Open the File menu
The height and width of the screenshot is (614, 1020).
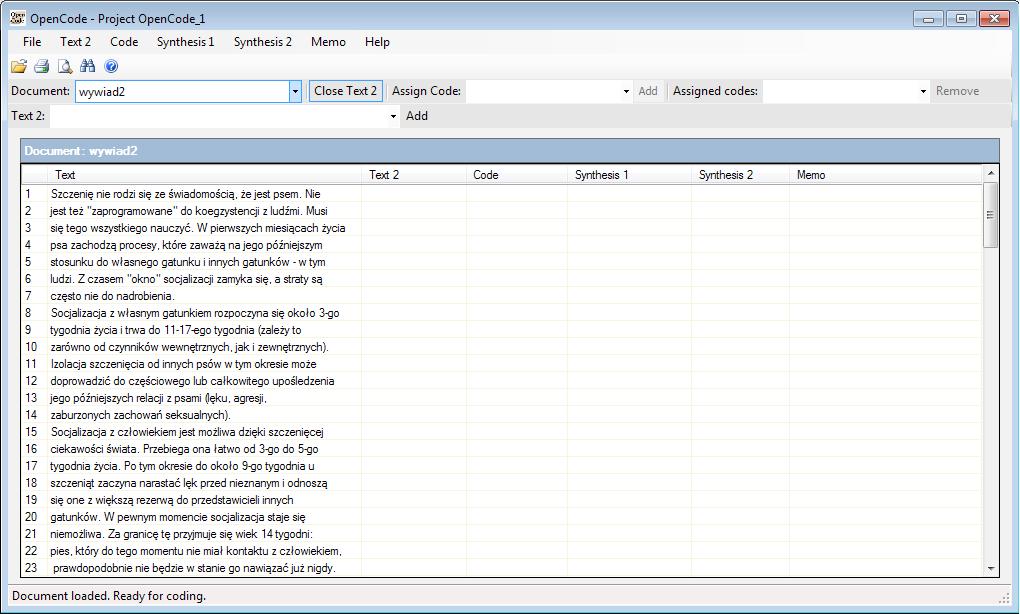tap(32, 42)
